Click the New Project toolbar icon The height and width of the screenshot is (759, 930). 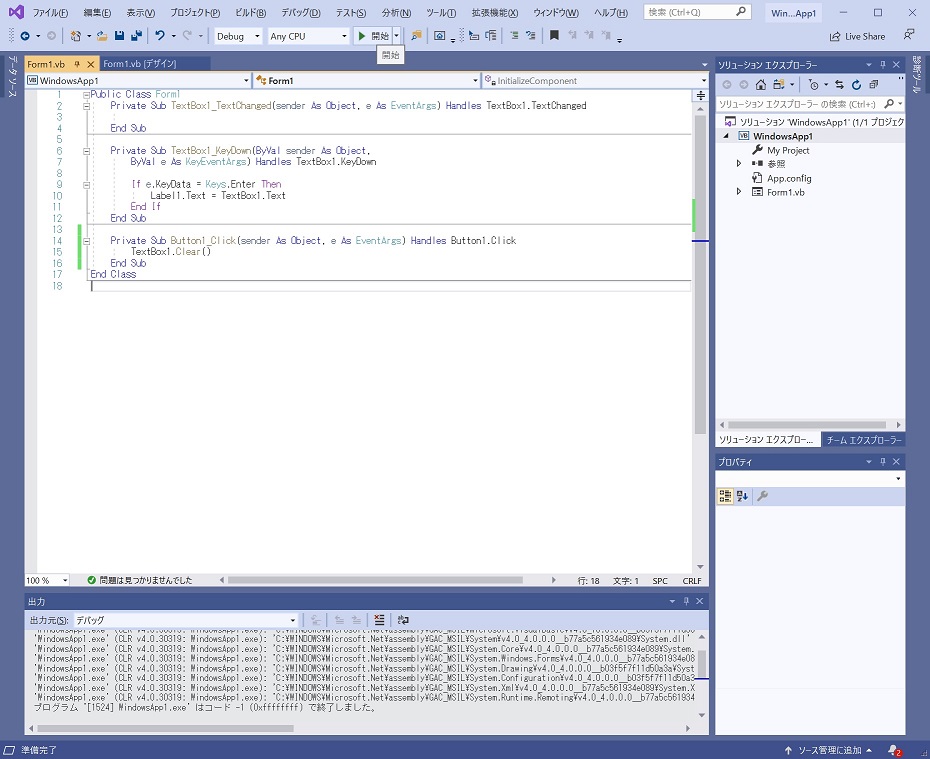(x=75, y=36)
